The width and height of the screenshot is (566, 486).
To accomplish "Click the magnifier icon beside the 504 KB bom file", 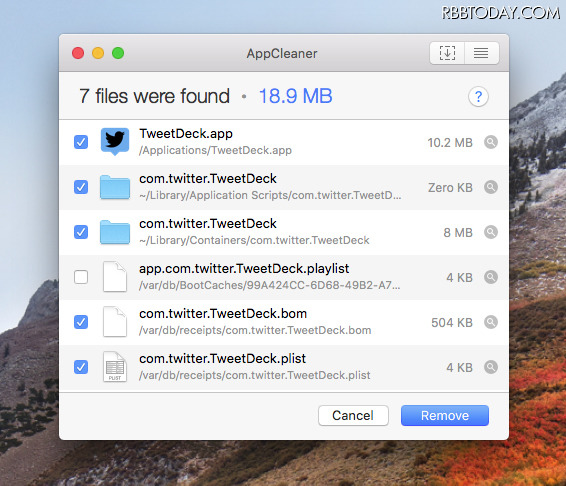I will (x=491, y=322).
